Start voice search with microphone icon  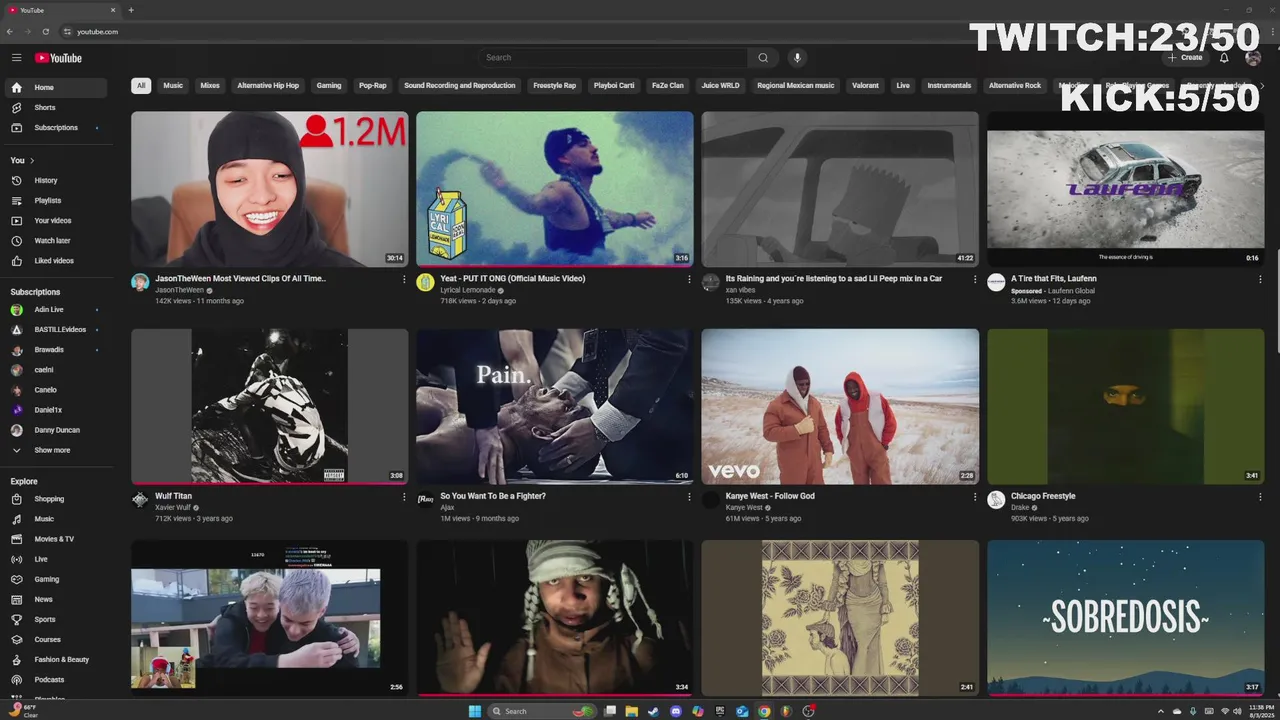(797, 58)
